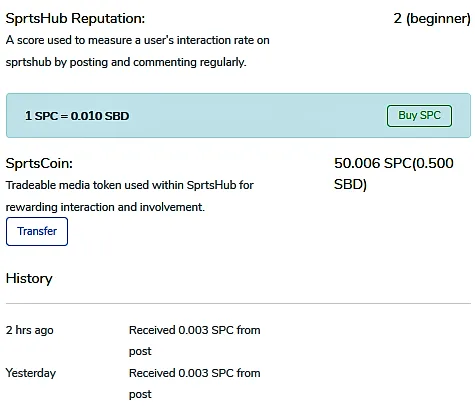Select the 2 hrs ago history entry

[29, 330]
